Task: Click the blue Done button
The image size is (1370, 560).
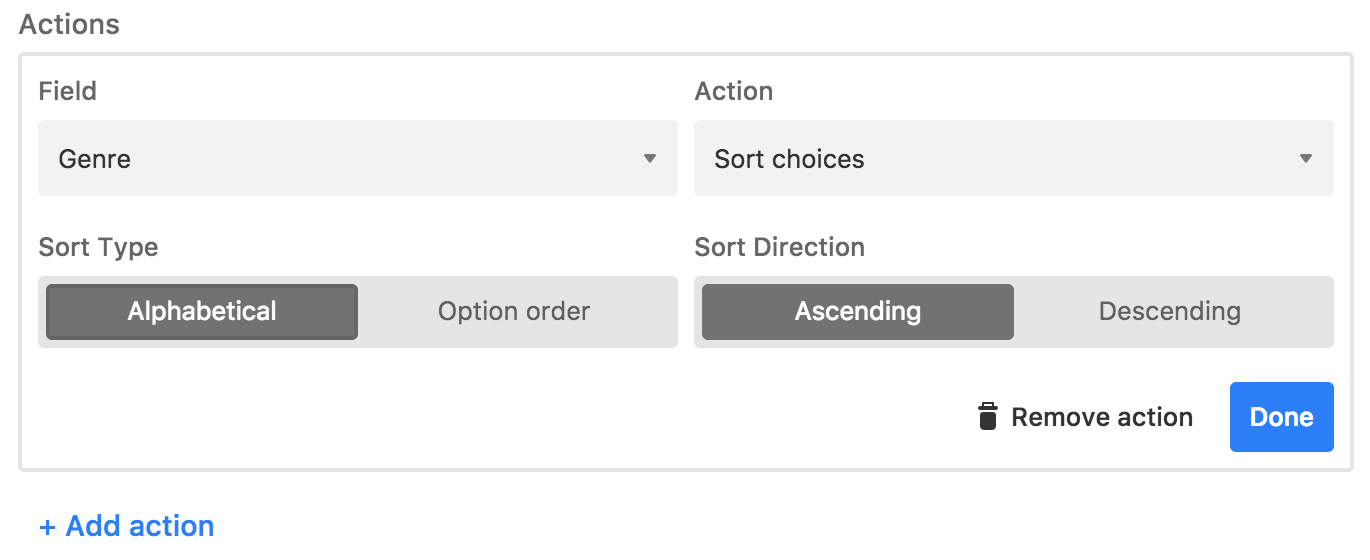Action: point(1282,417)
